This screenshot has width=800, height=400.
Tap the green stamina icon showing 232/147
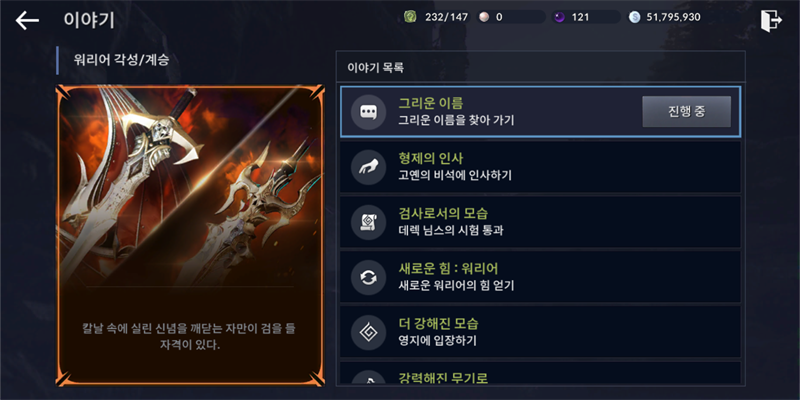click(x=410, y=17)
